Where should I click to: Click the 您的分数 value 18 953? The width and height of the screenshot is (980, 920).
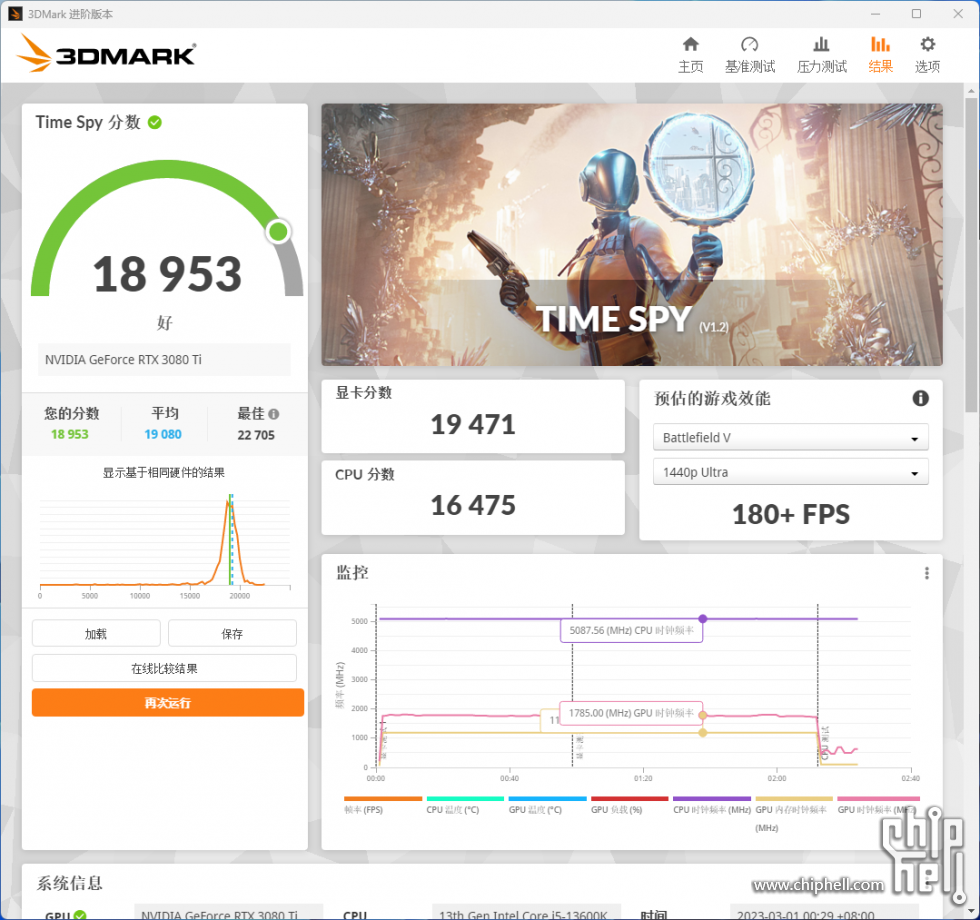[69, 434]
